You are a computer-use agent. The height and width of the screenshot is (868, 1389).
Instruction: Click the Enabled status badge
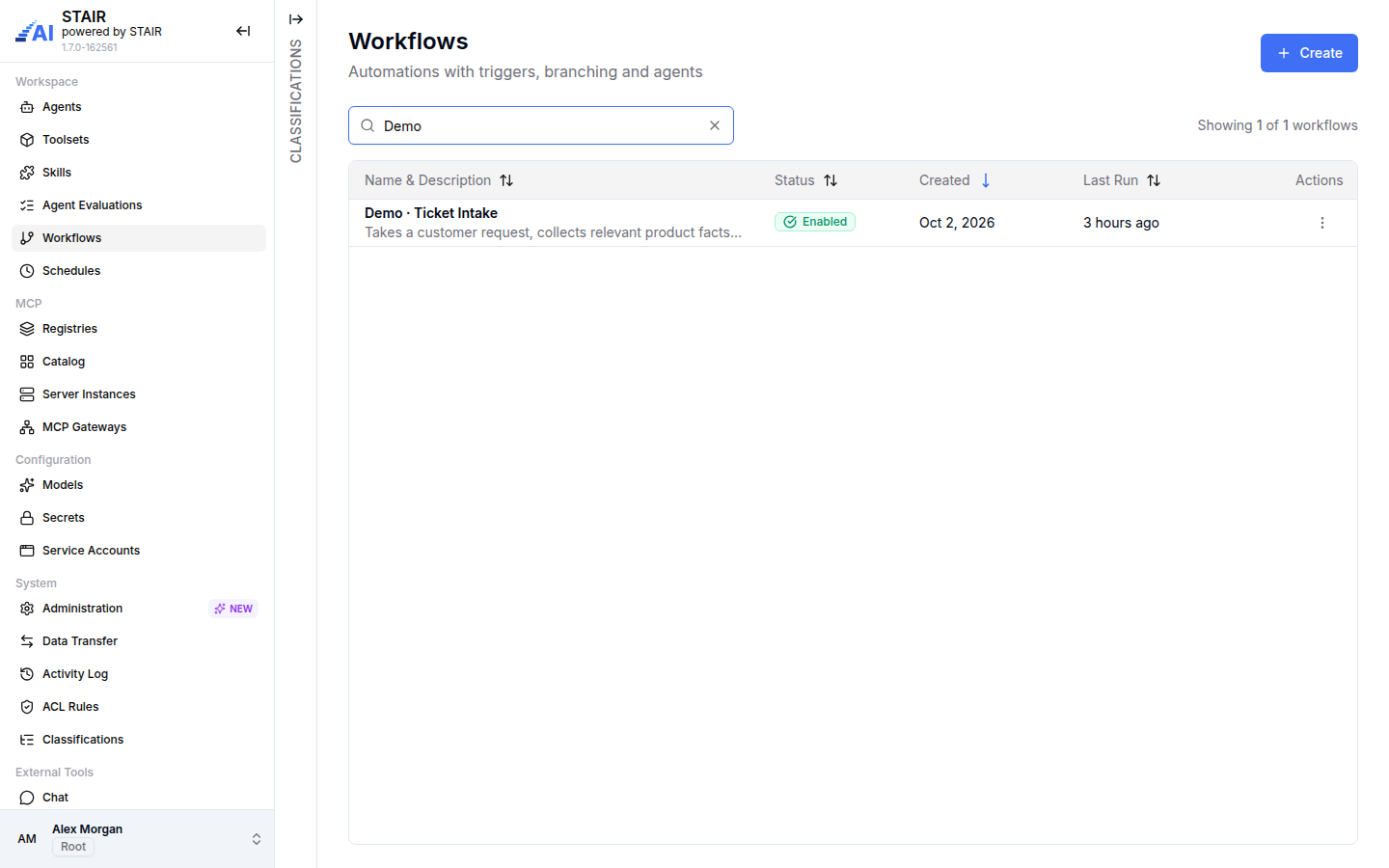point(815,222)
